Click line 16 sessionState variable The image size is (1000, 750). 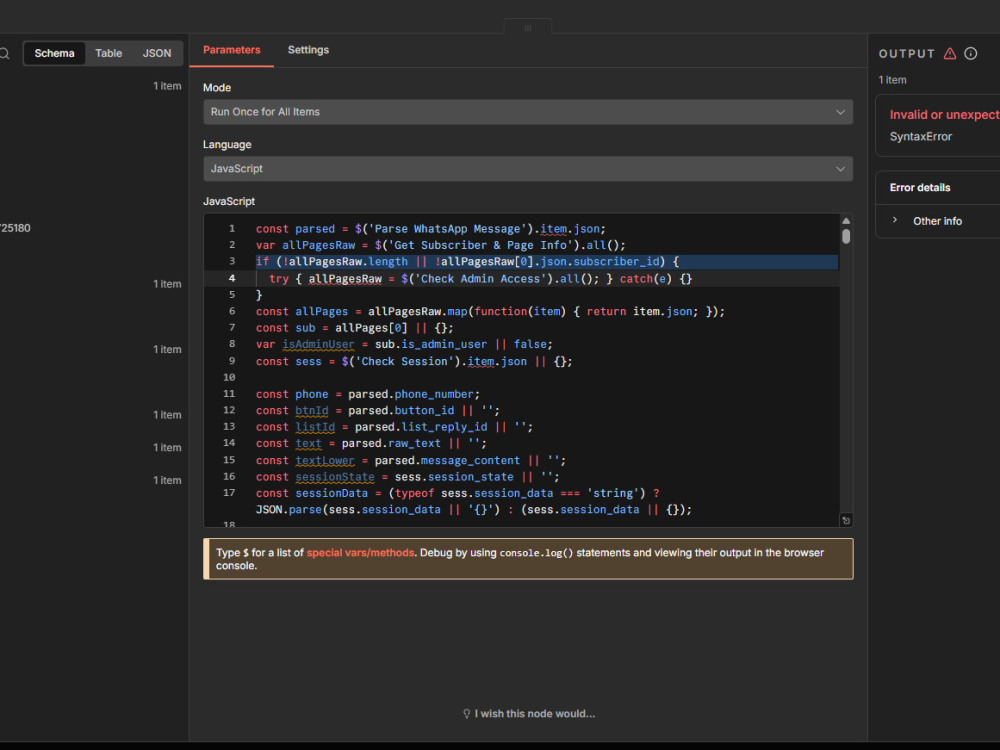[335, 477]
